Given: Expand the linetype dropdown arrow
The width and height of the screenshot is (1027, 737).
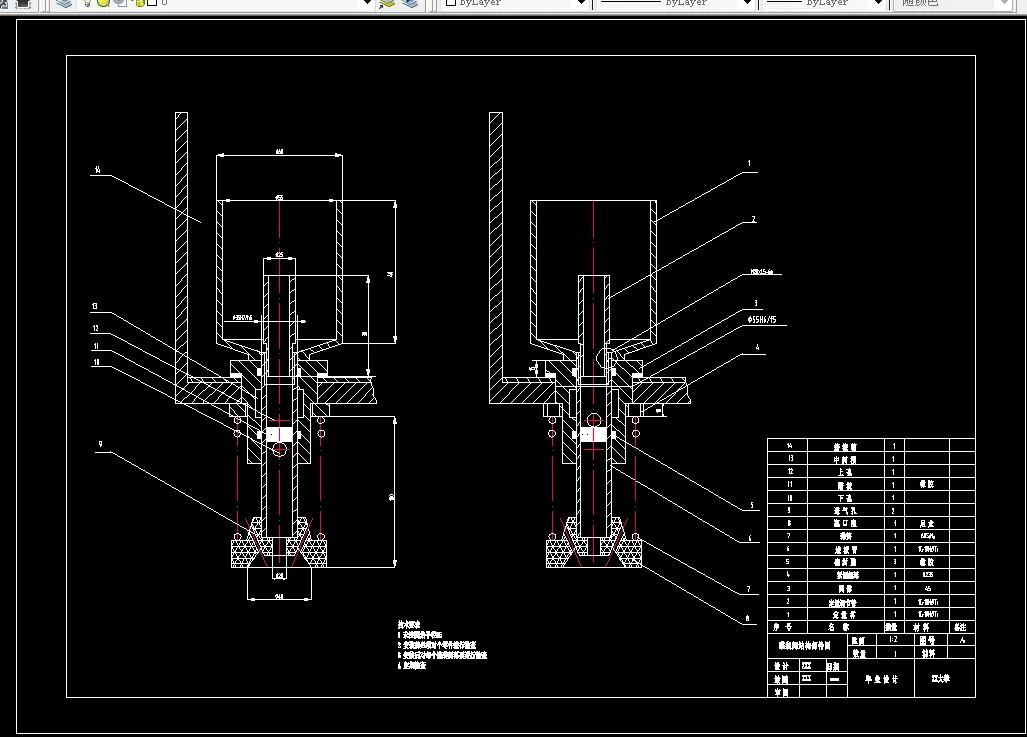Looking at the screenshot, I should pyautogui.click(x=747, y=3).
